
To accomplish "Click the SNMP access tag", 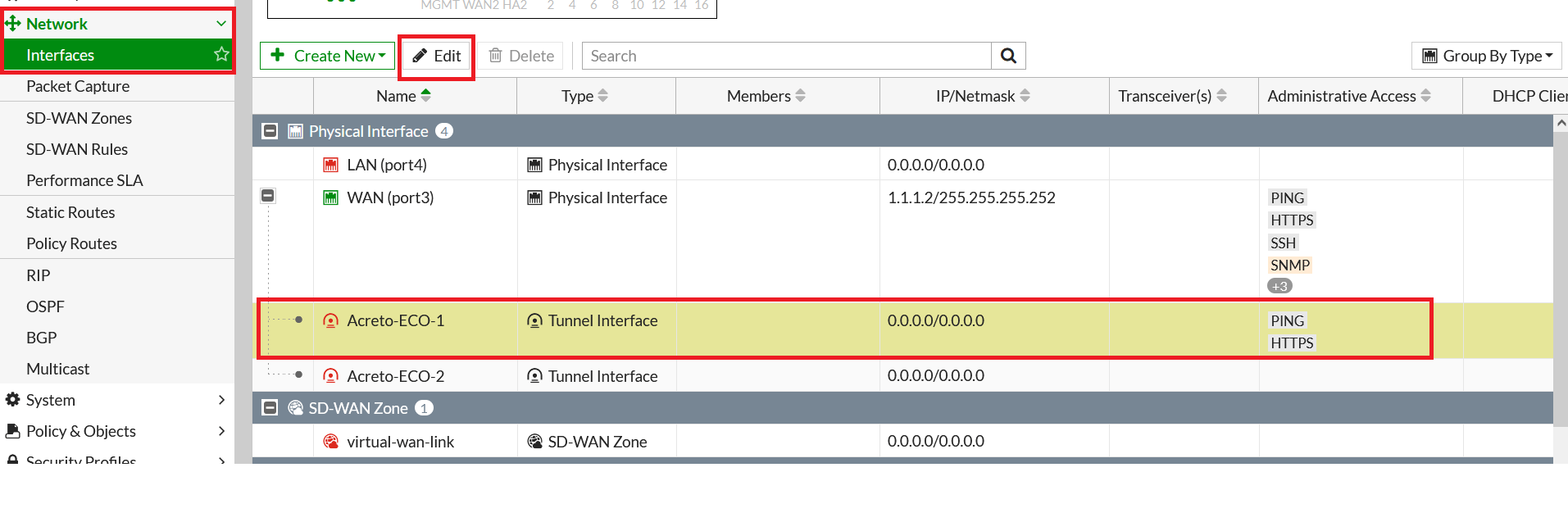I will [x=1290, y=265].
